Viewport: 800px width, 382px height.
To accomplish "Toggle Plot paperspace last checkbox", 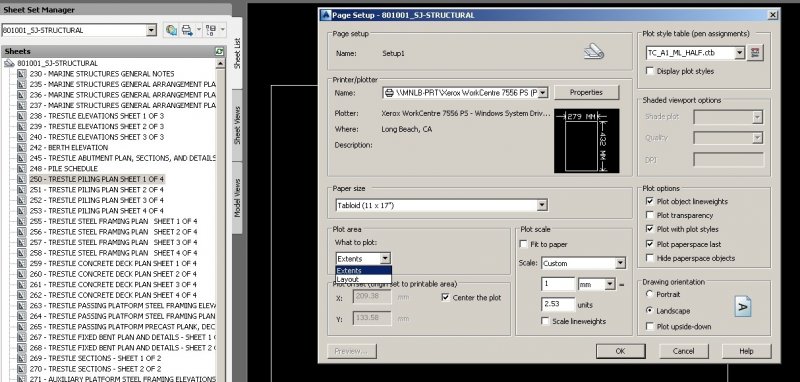I will pyautogui.click(x=650, y=244).
